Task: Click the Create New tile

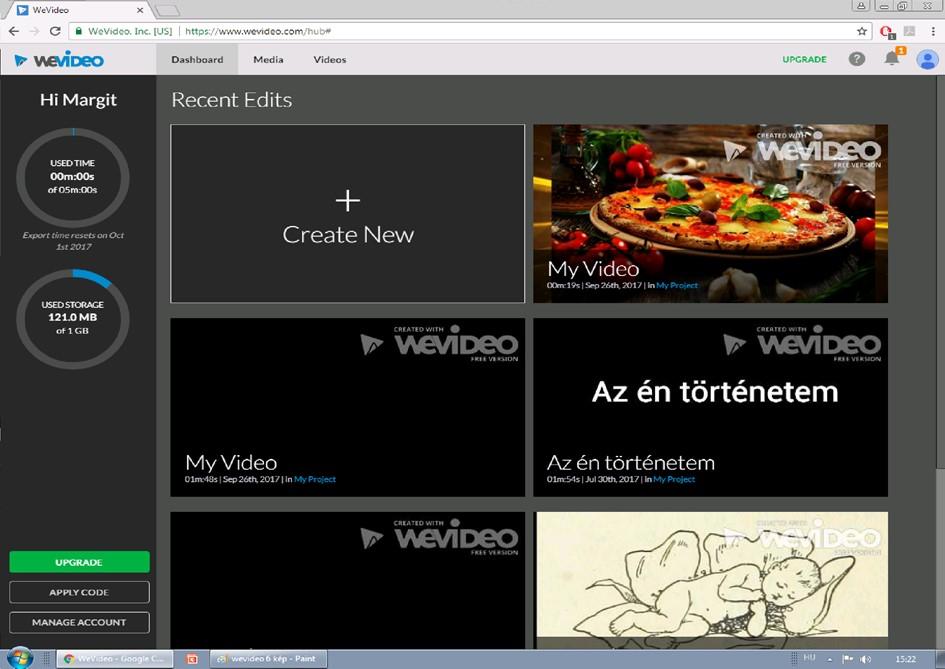Action: 348,213
